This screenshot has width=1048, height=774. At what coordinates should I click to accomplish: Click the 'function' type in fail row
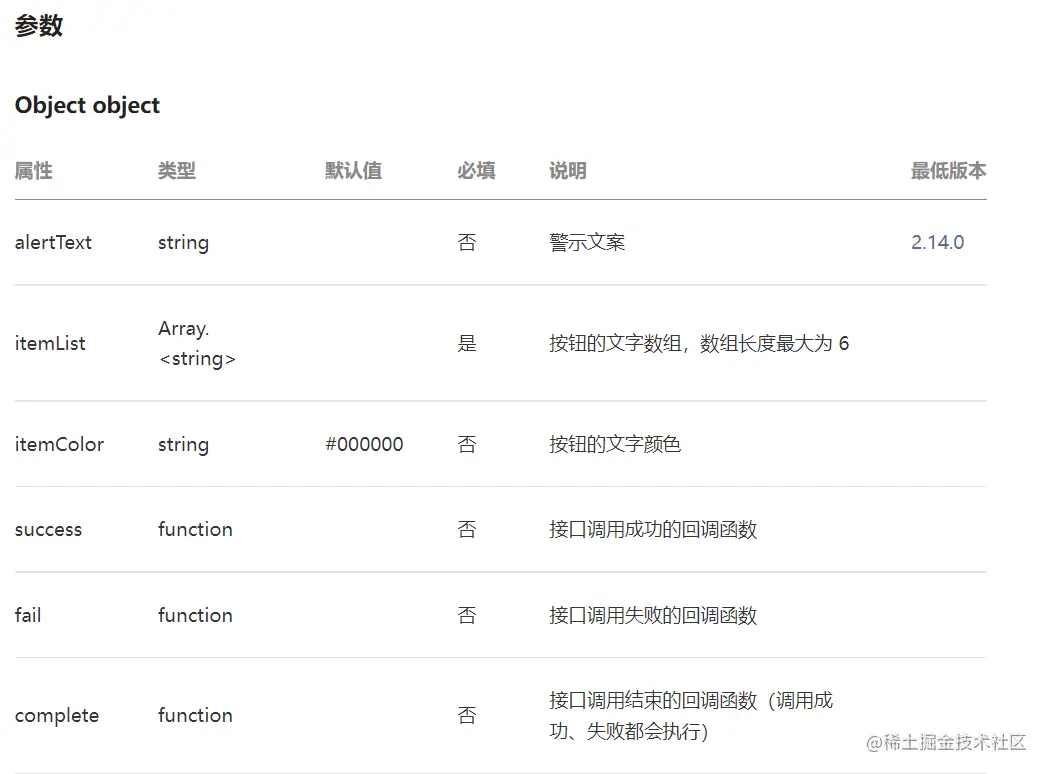click(195, 615)
